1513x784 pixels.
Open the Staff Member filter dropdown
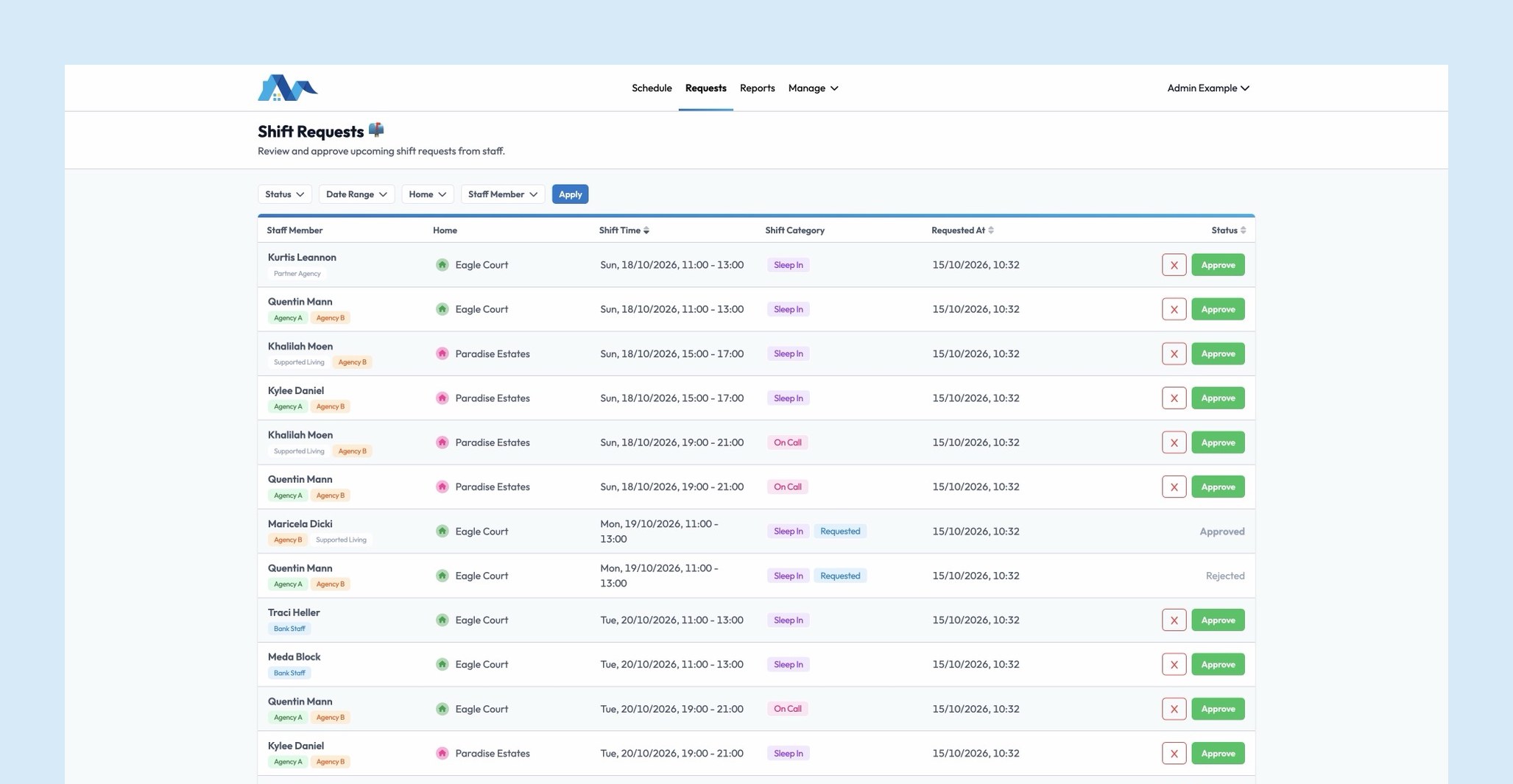pyautogui.click(x=503, y=194)
